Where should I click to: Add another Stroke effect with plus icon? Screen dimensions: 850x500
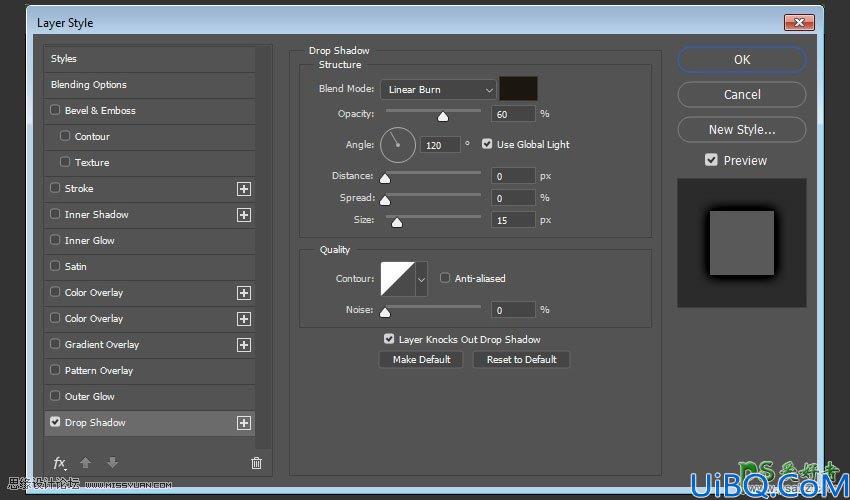click(x=244, y=189)
